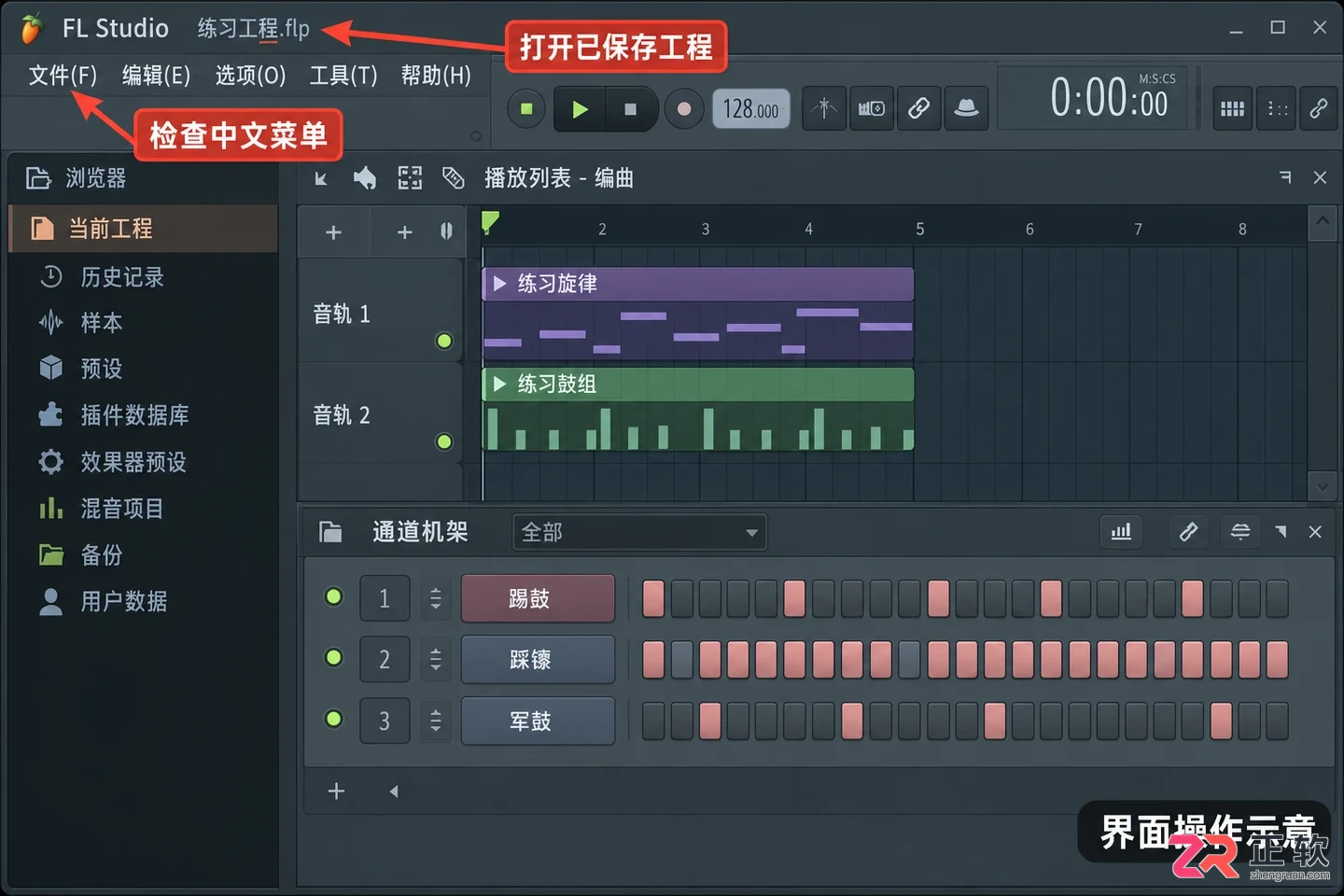Expand the 练习鼓组 clip menu triangle
The height and width of the screenshot is (896, 1344).
point(499,384)
